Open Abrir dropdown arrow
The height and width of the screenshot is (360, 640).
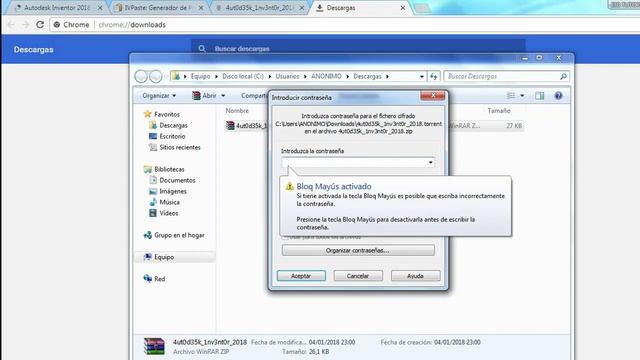coord(223,96)
